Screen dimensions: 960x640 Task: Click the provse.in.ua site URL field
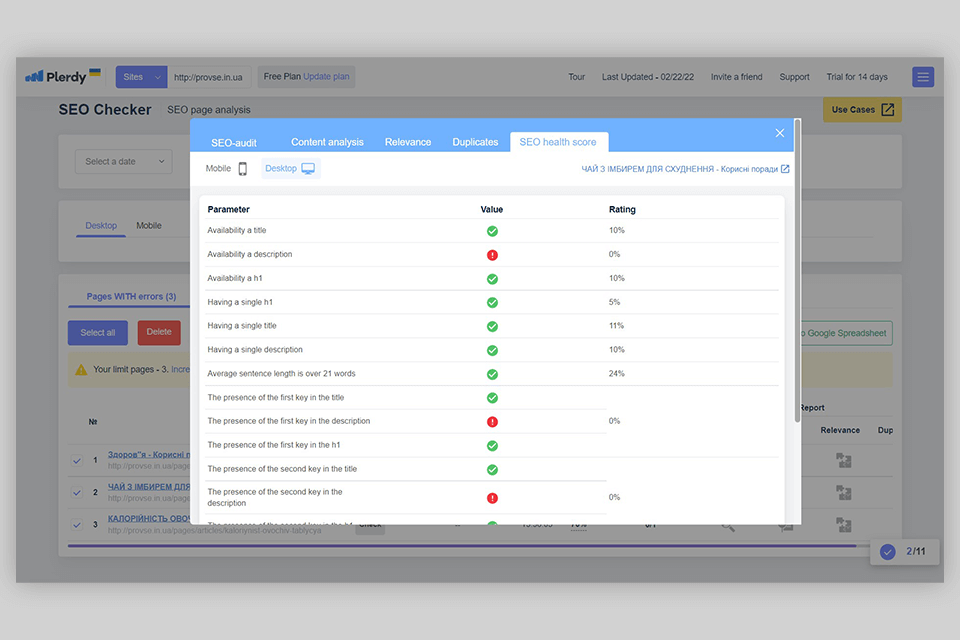tap(209, 77)
